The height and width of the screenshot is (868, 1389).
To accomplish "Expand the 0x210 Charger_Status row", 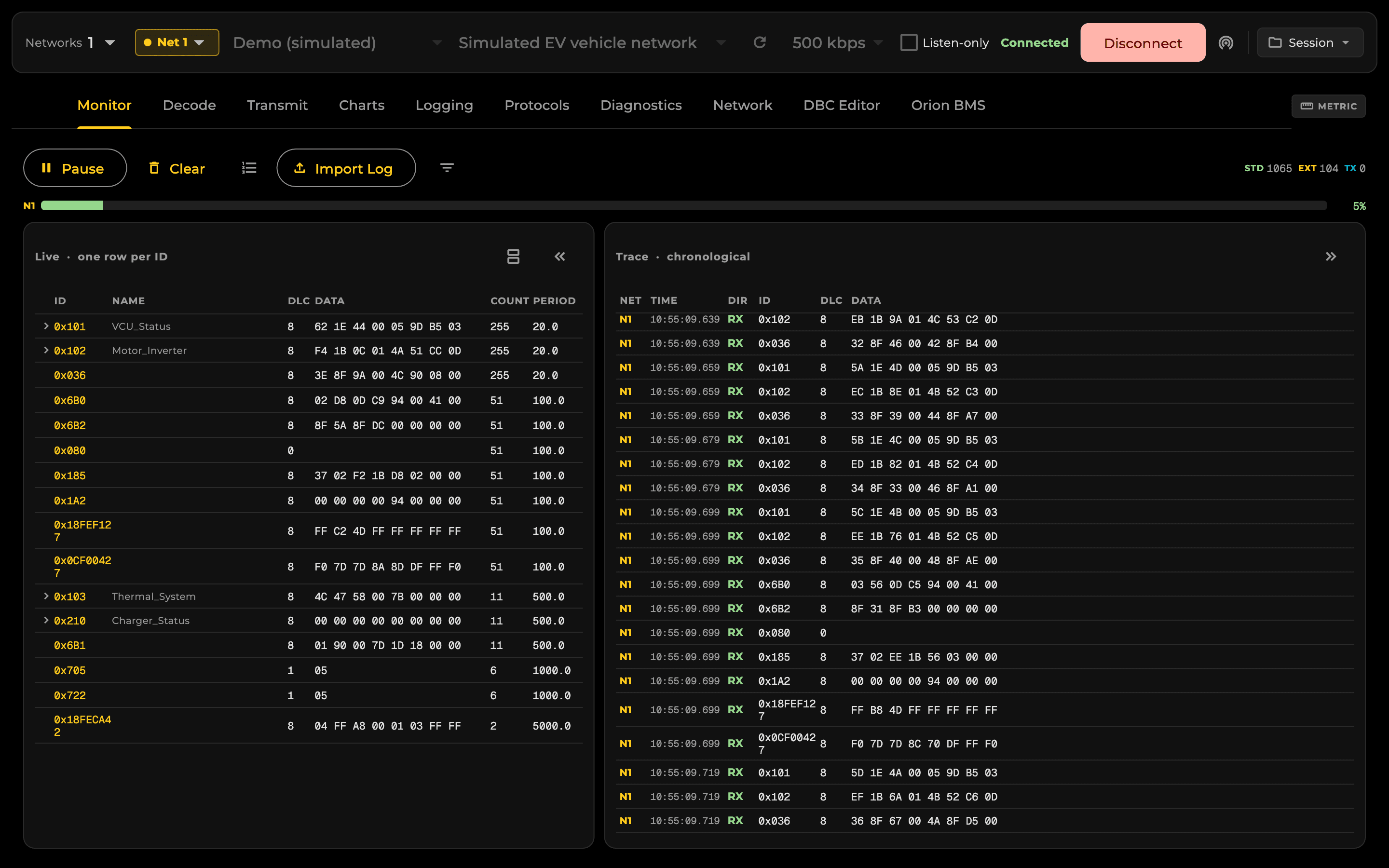I will (46, 621).
